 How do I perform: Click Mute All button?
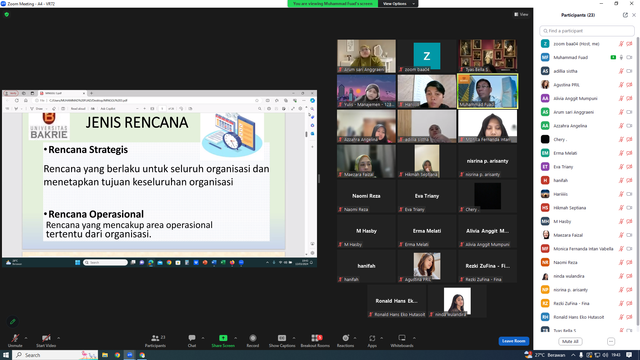coord(570,341)
